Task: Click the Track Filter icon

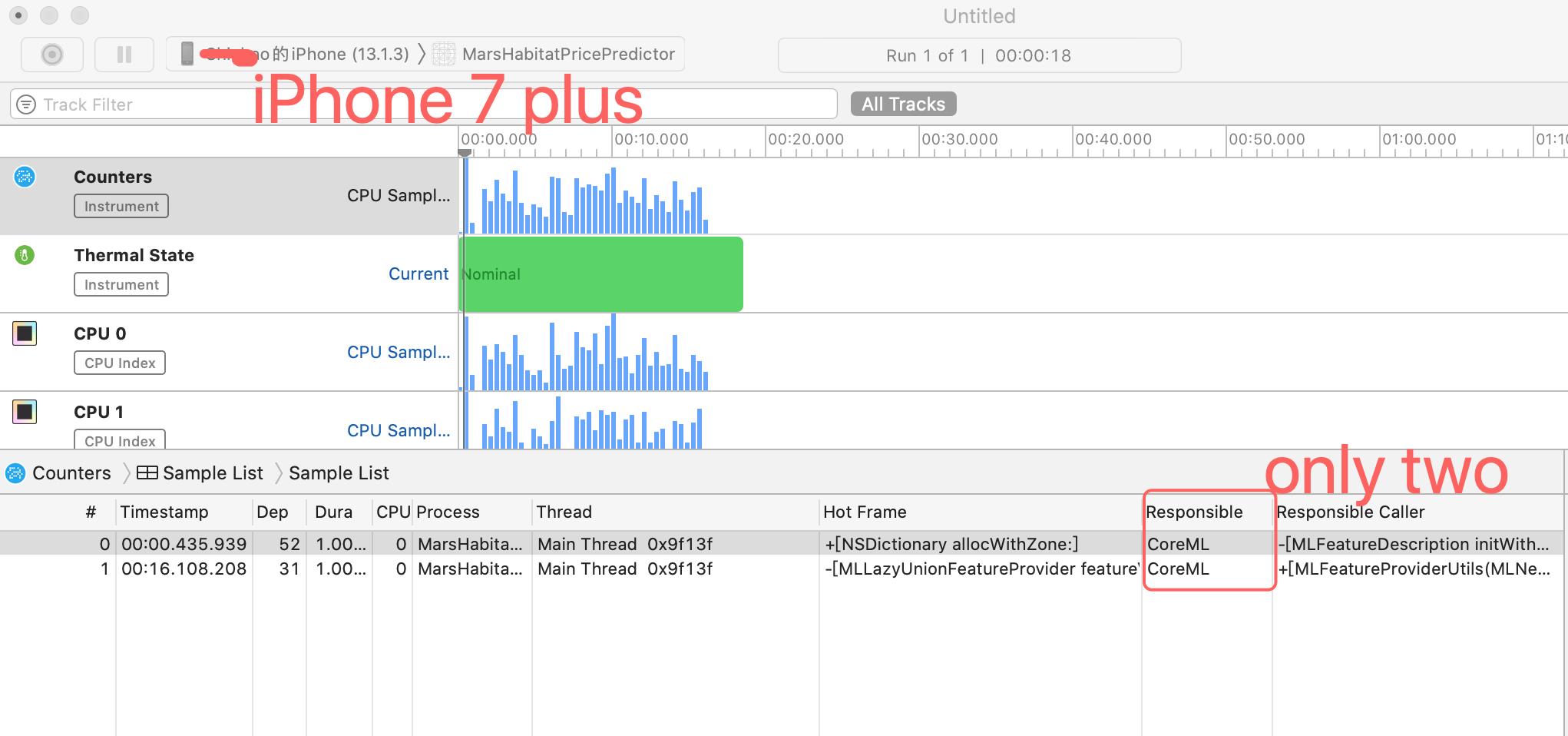Action: point(26,104)
